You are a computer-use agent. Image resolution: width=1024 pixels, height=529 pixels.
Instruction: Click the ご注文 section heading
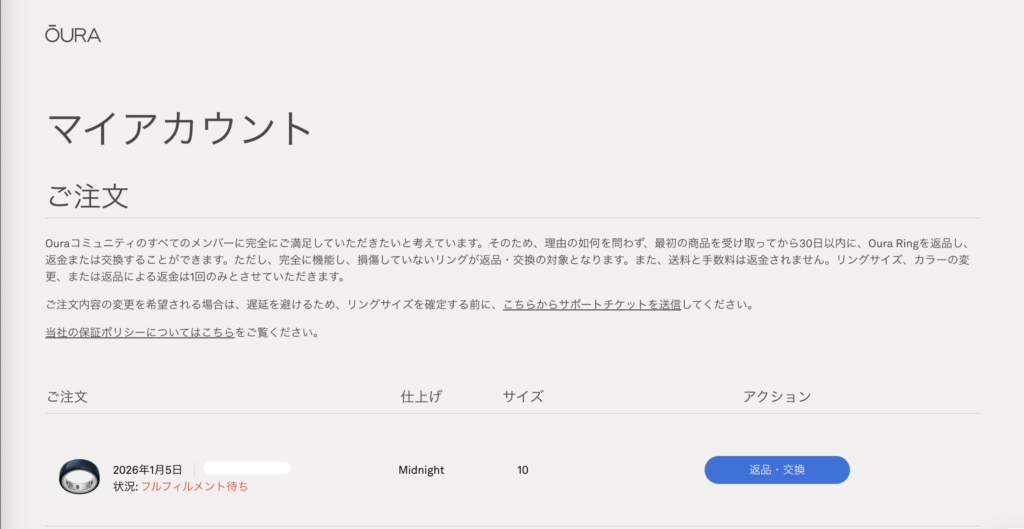[88, 195]
